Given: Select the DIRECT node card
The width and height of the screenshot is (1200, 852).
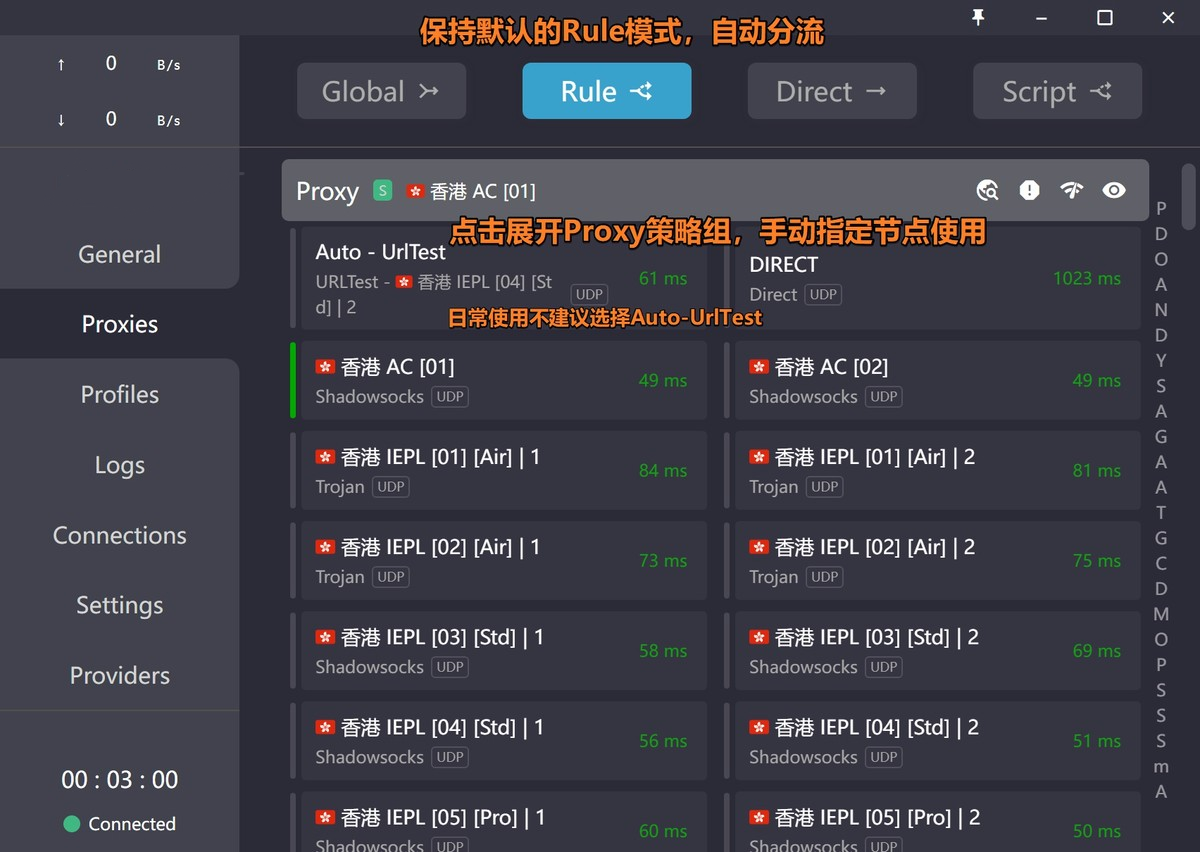Looking at the screenshot, I should (934, 278).
